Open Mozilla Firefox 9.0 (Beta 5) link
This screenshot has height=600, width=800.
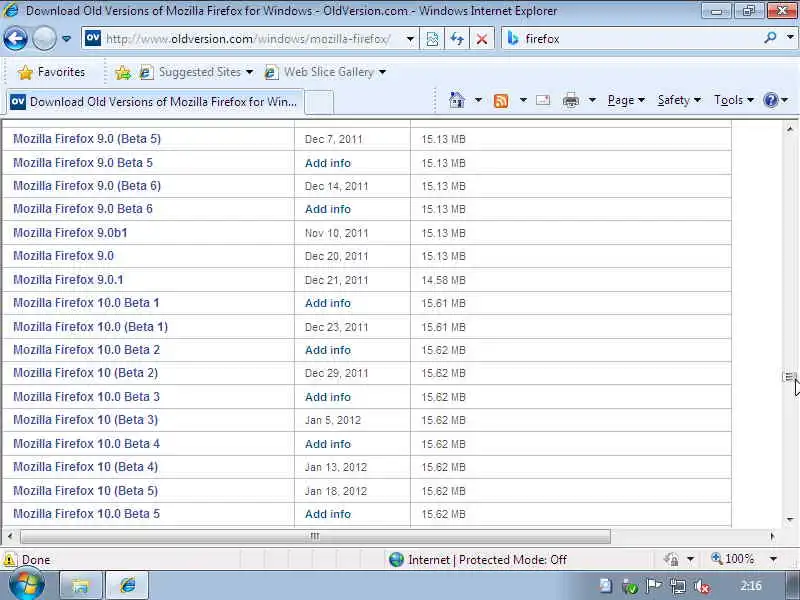pyautogui.click(x=87, y=139)
